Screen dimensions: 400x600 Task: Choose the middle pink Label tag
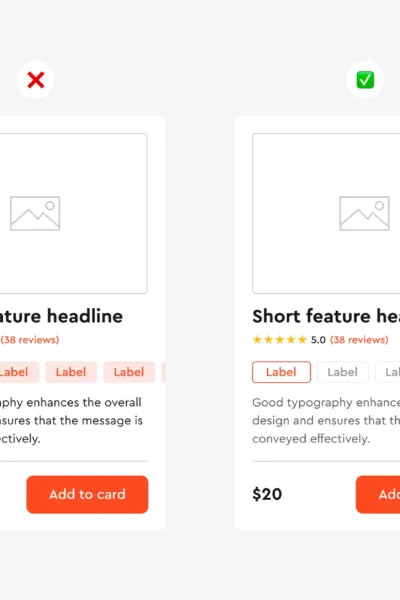pyautogui.click(x=71, y=372)
